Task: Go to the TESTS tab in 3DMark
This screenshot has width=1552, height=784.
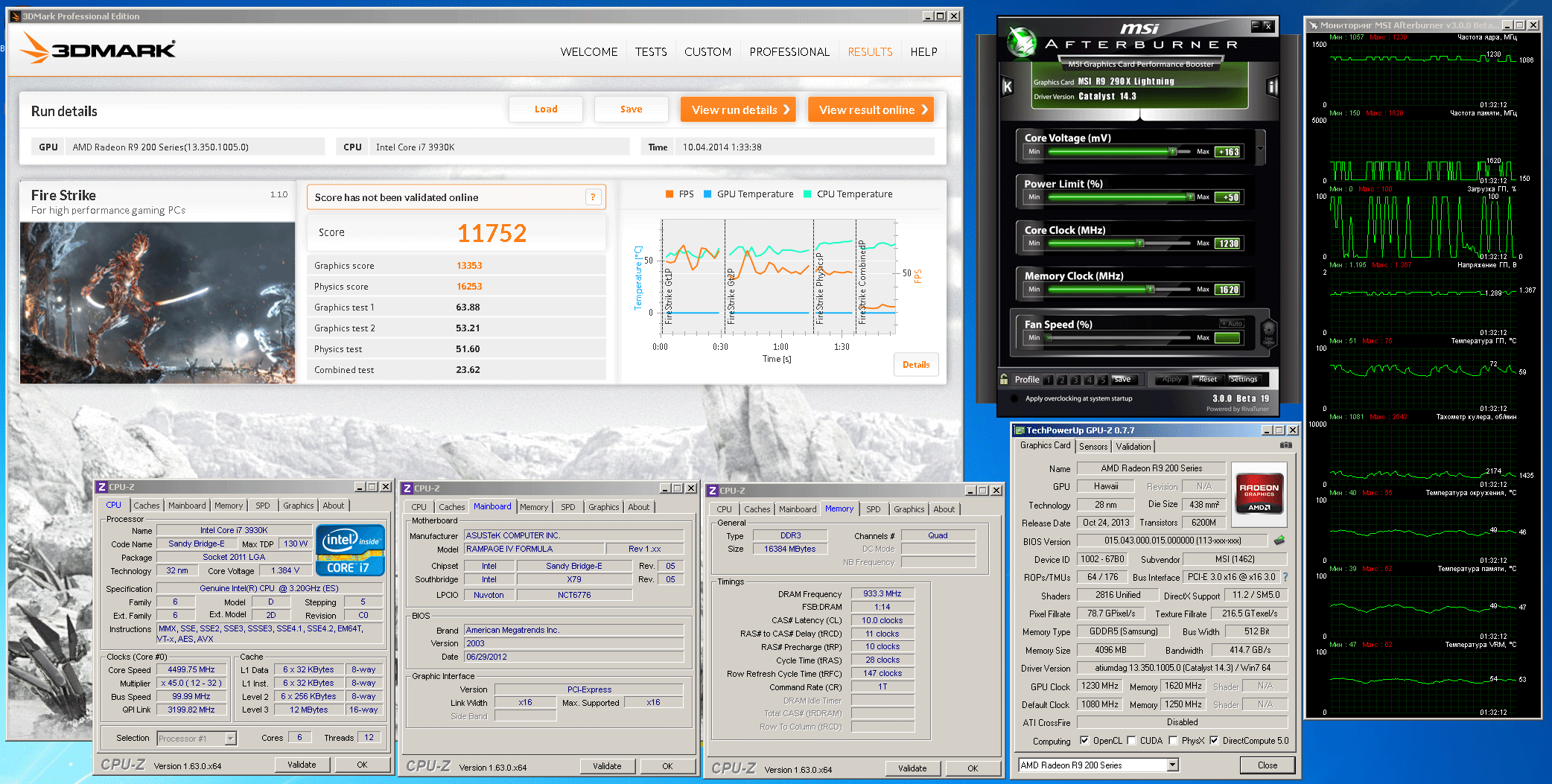Action: [x=651, y=52]
